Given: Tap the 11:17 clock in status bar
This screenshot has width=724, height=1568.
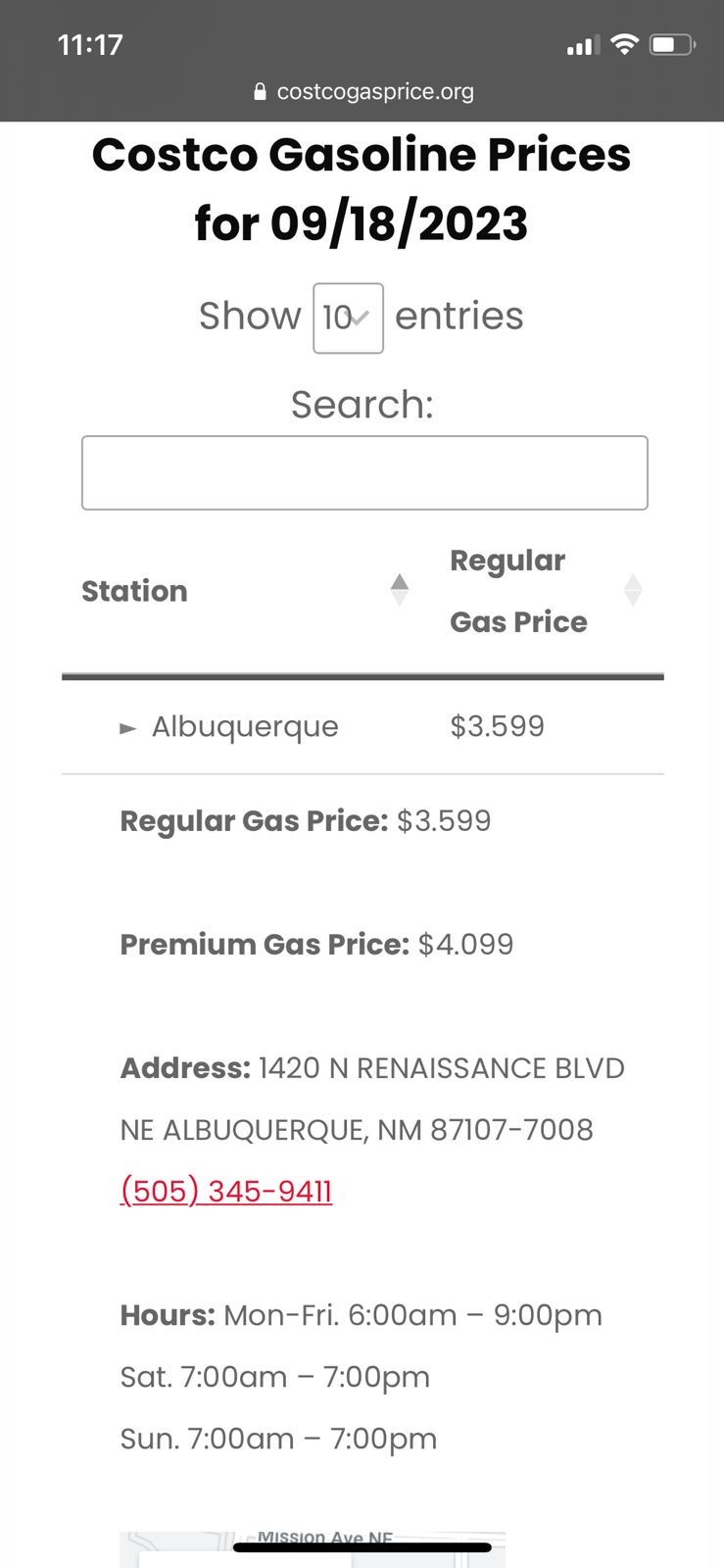Looking at the screenshot, I should click(90, 45).
